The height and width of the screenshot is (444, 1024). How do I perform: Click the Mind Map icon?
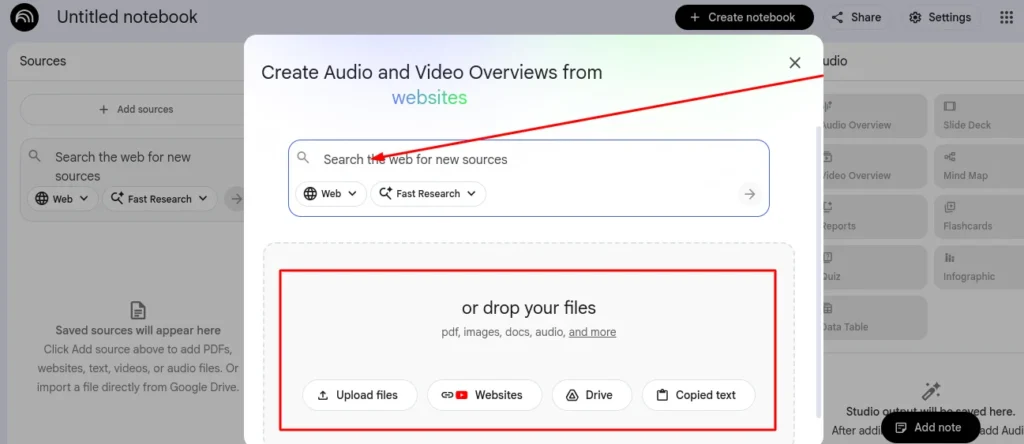(950, 157)
